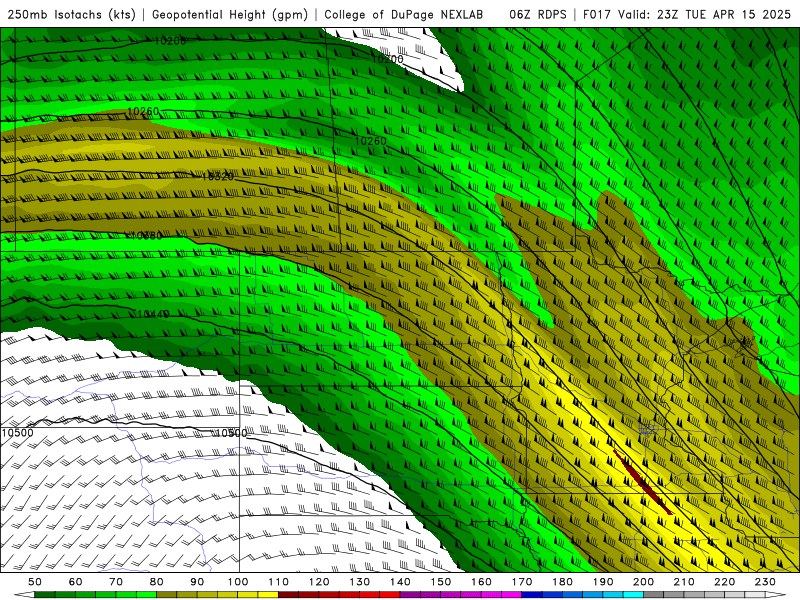Click the 120 colorbar scale label
The image size is (800, 600).
coord(319,582)
